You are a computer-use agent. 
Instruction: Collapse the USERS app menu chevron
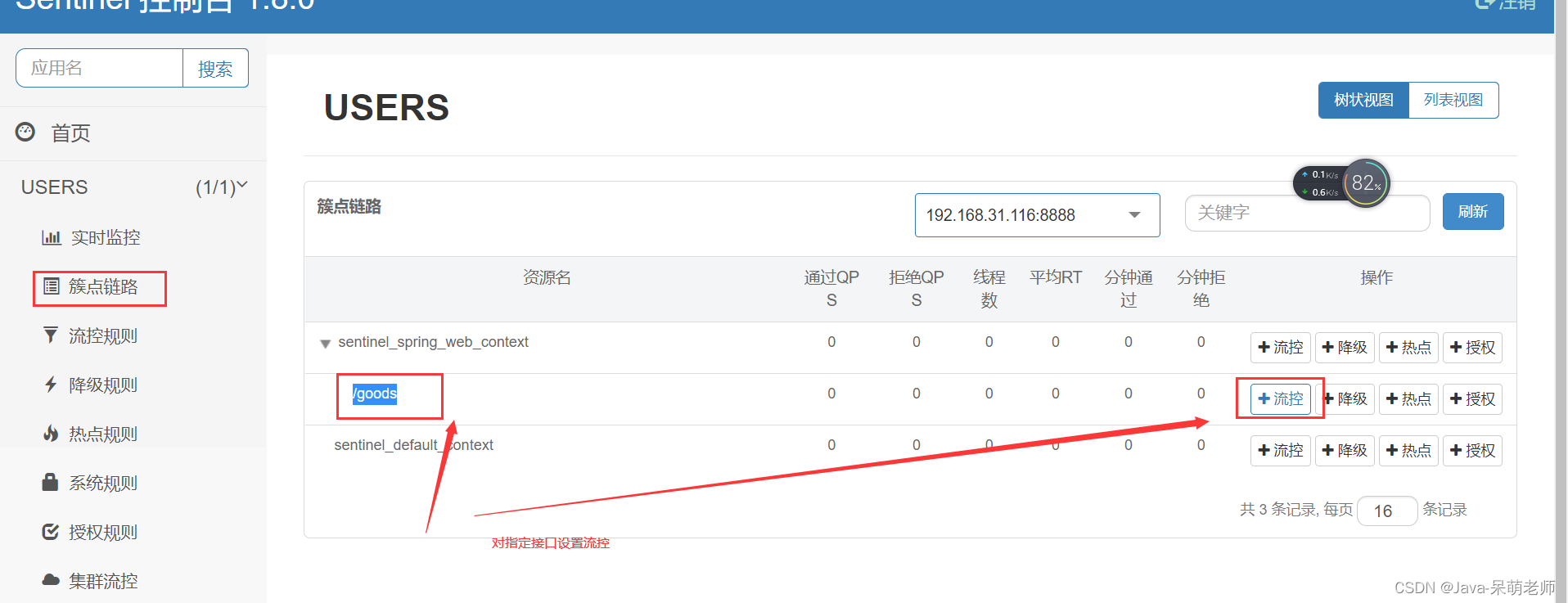(x=242, y=186)
